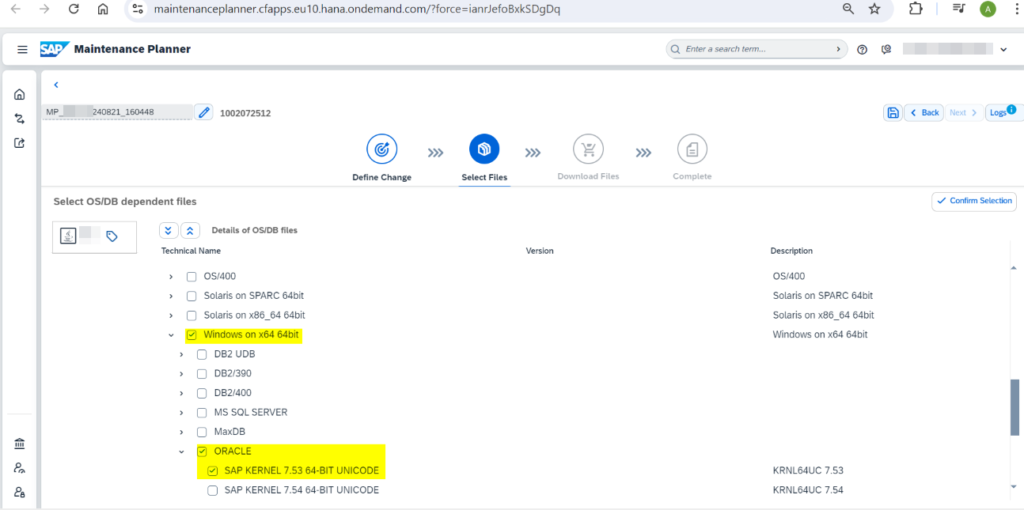Check Solaris on SPARC 64bit checkbox
Screen dimensions: 1024x510
[x=191, y=296]
